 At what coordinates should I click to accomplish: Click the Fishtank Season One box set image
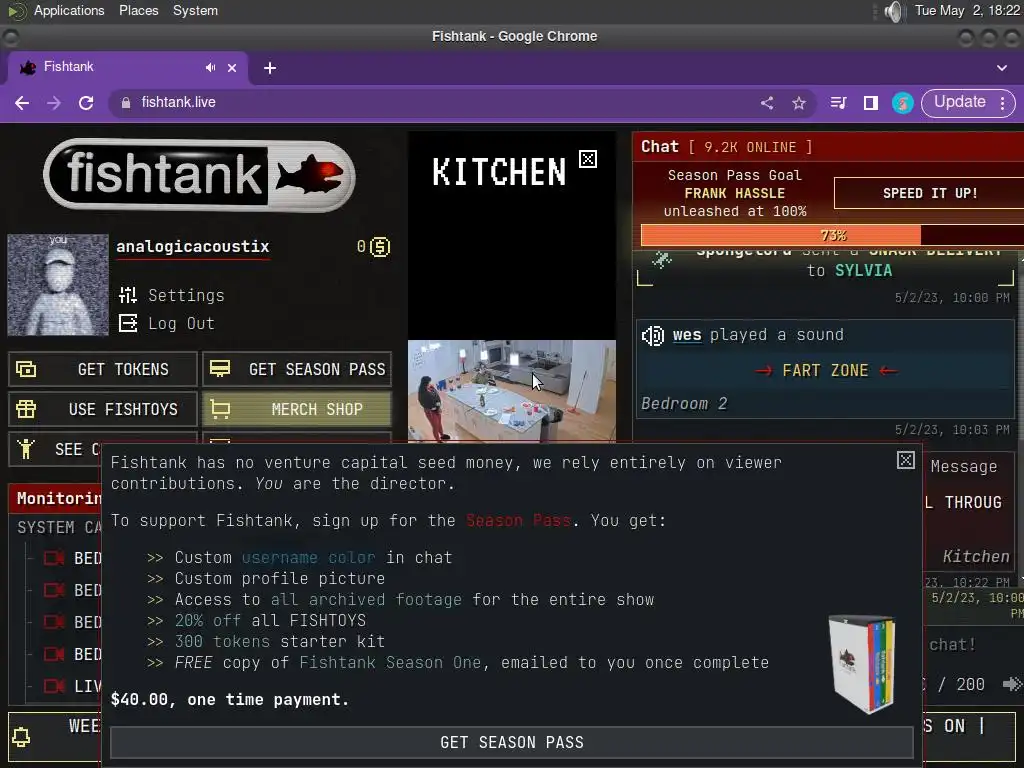point(862,664)
